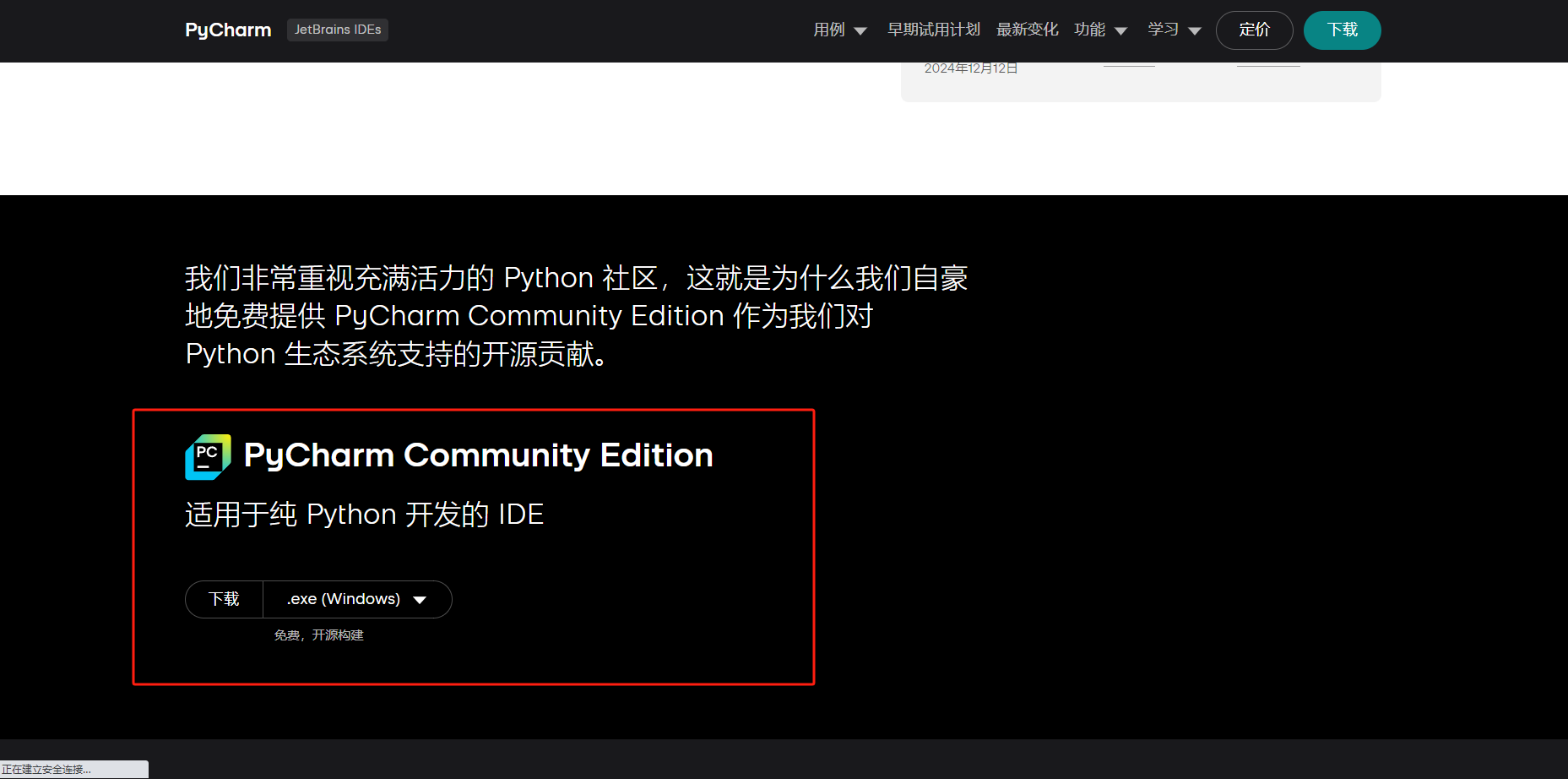The image size is (1568, 779).
Task: Click the 适用于纯 Python 开发的 IDE text
Action: pyautogui.click(x=364, y=515)
